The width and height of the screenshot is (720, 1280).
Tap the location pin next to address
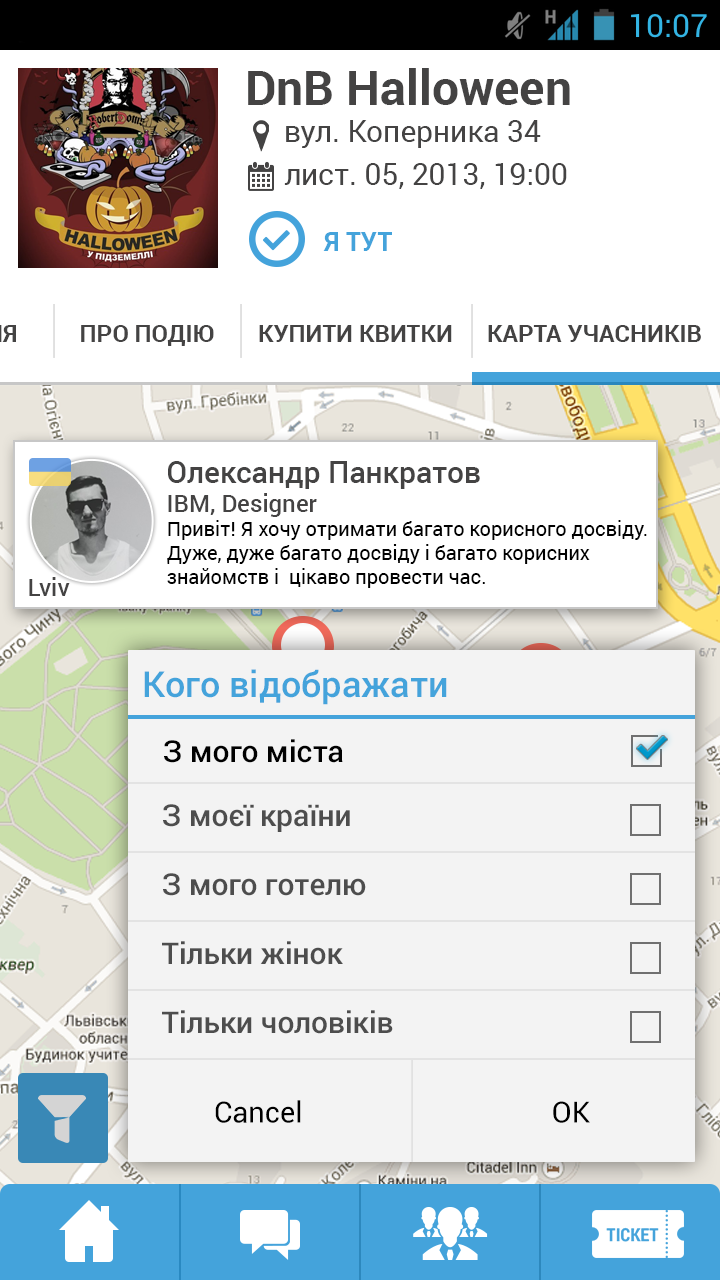point(261,133)
